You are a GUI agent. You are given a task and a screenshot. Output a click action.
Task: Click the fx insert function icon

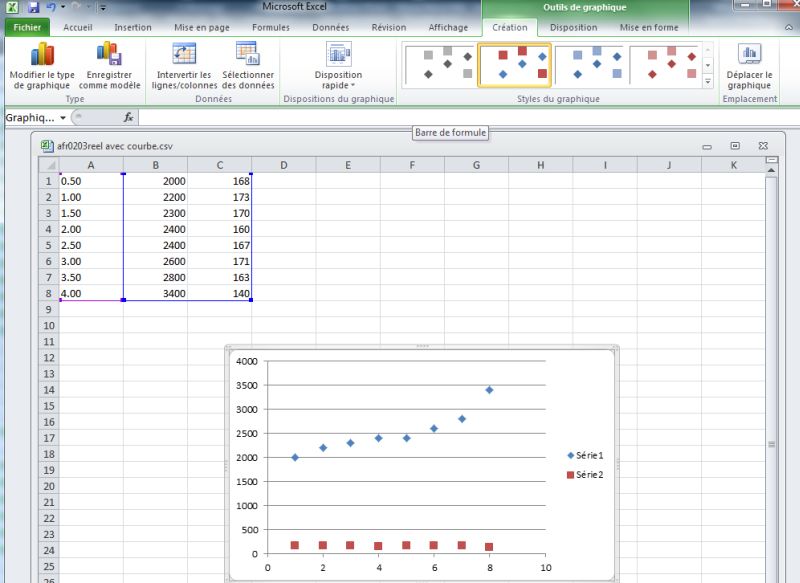(x=128, y=117)
